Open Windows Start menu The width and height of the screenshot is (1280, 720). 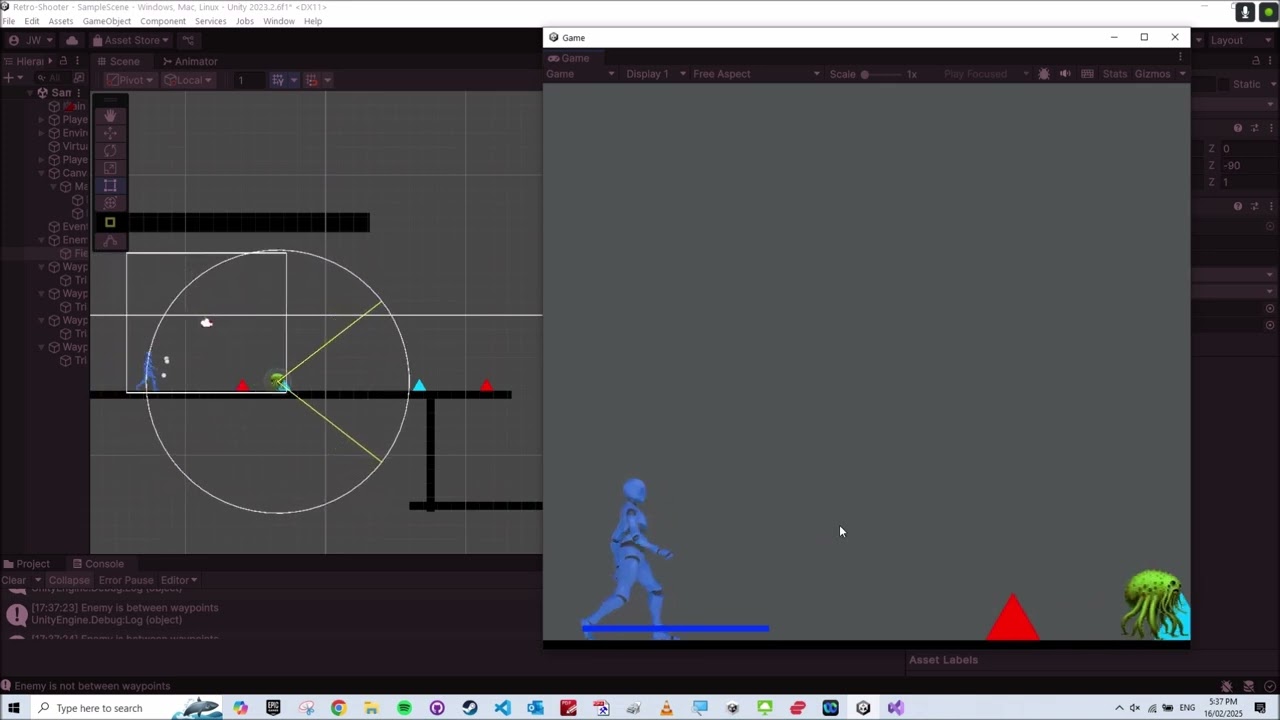tap(14, 708)
